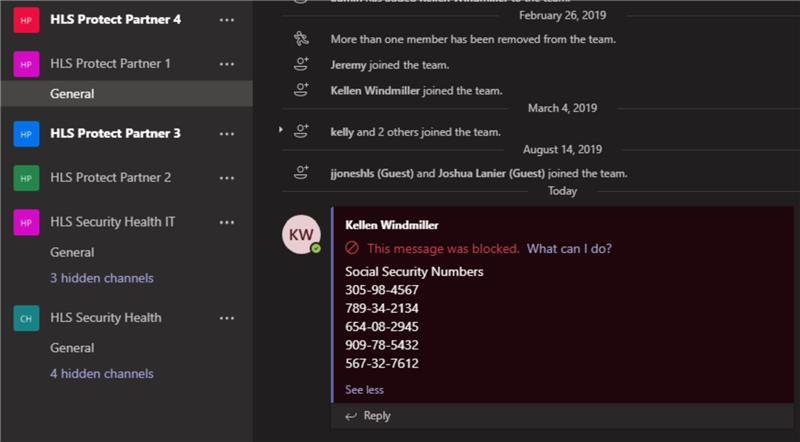Screen dimensions: 800x442
Task: Open General channel under HLS Security Health IT
Action: (x=72, y=252)
